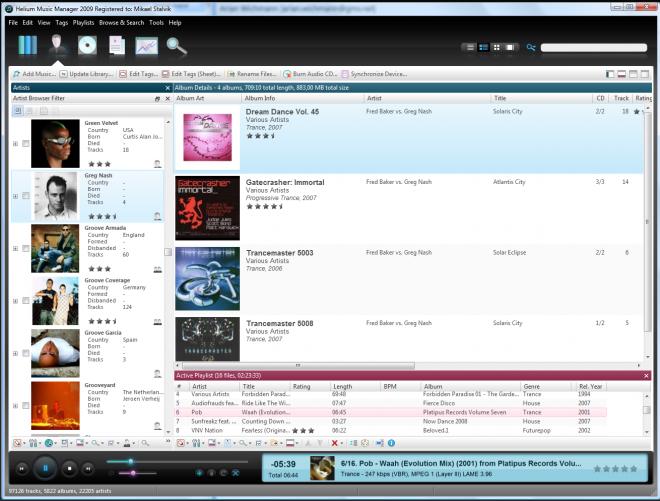The width and height of the screenshot is (660, 501).
Task: Switch to list view mode icon
Action: (x=470, y=47)
